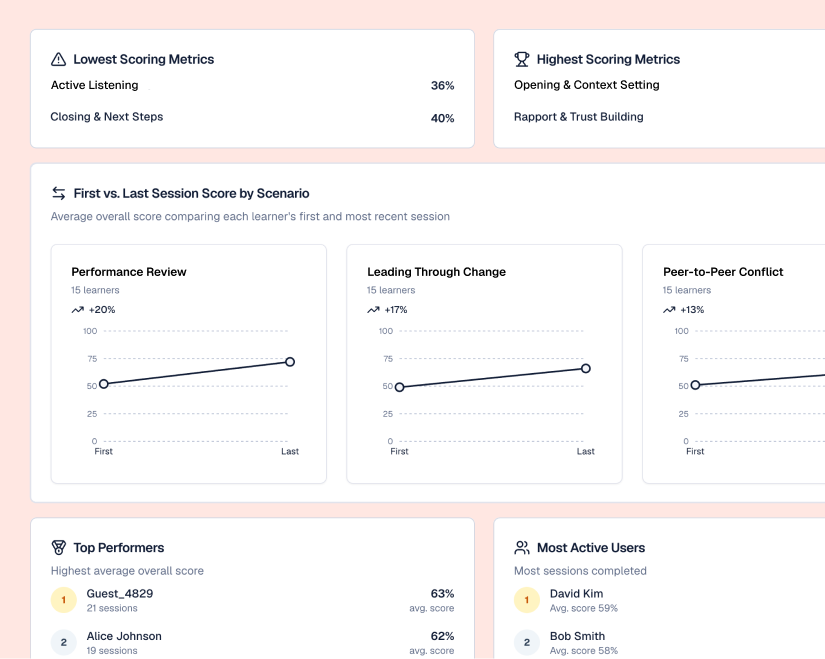Open the Leading Through Change card title
The width and height of the screenshot is (825, 659).
(437, 272)
